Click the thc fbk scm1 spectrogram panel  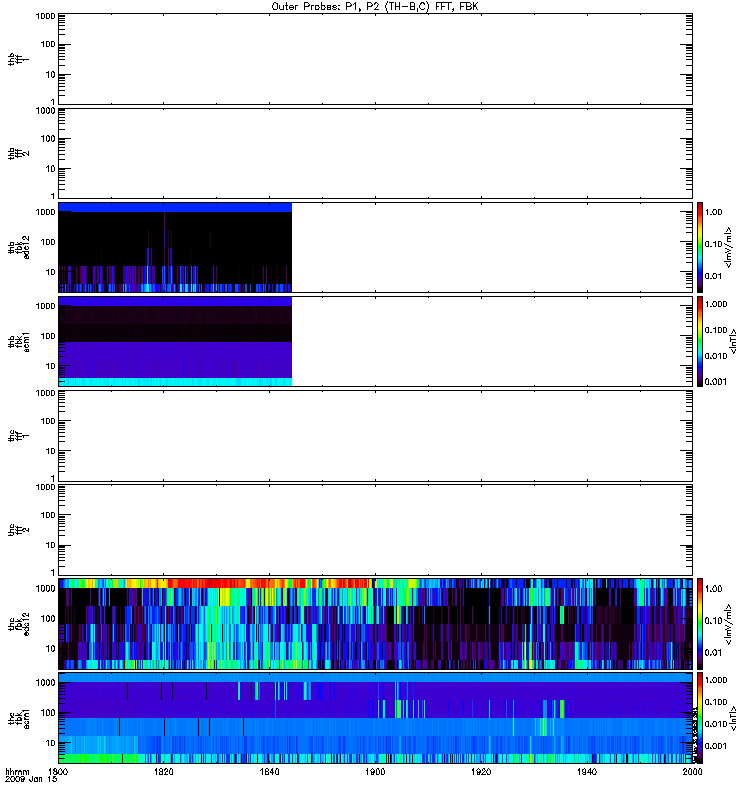coord(375,718)
